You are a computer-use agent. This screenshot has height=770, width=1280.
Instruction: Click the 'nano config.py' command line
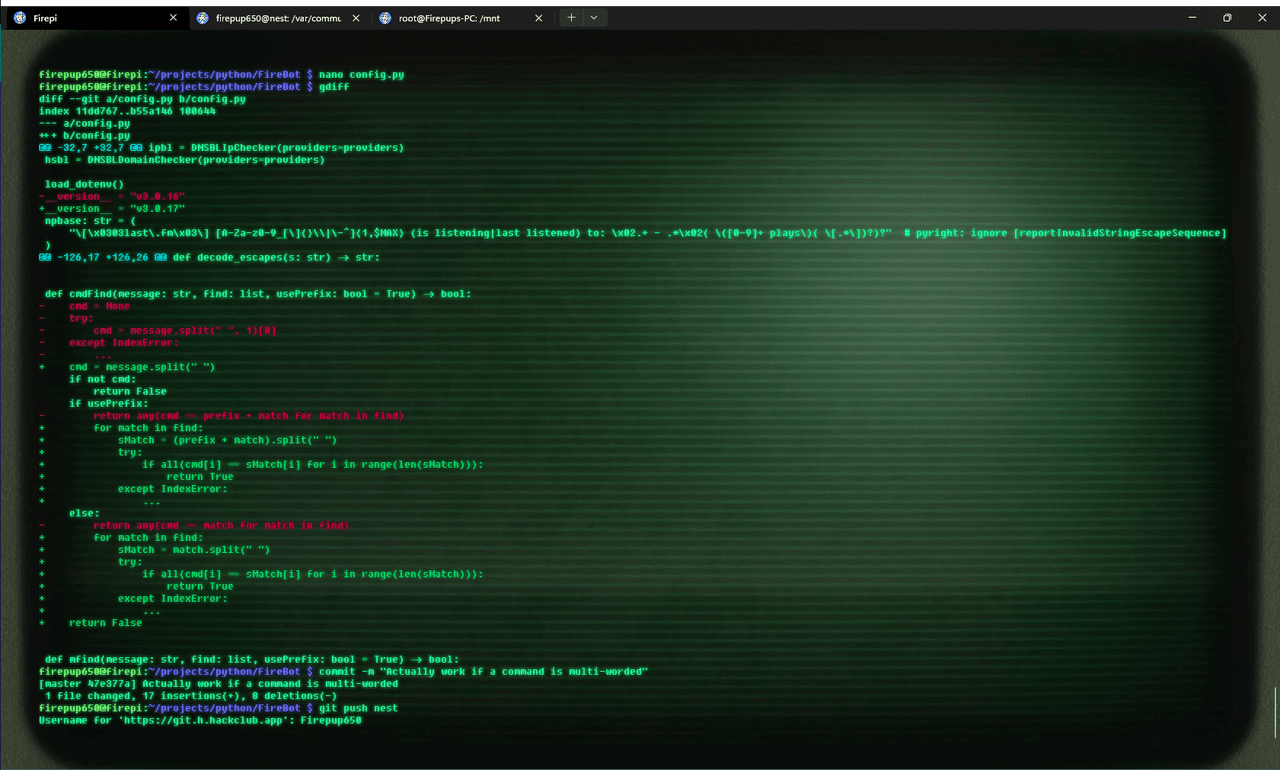point(361,75)
